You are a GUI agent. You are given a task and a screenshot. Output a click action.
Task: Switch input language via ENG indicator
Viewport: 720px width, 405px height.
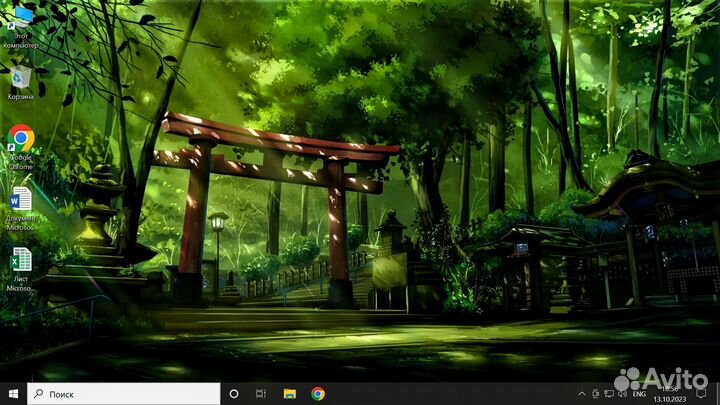[639, 394]
